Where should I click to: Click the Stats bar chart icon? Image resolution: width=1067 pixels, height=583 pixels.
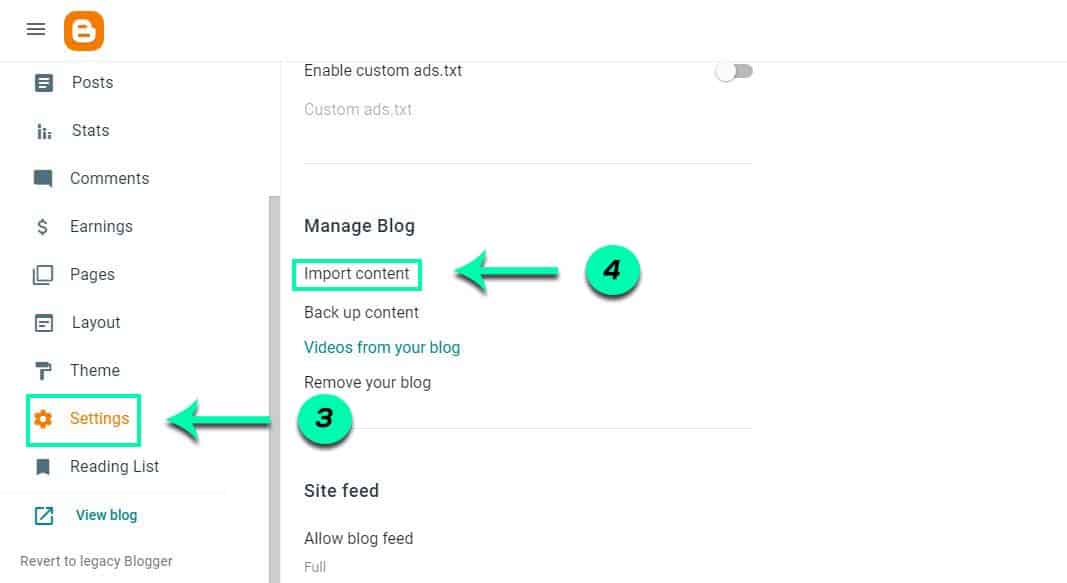(43, 131)
